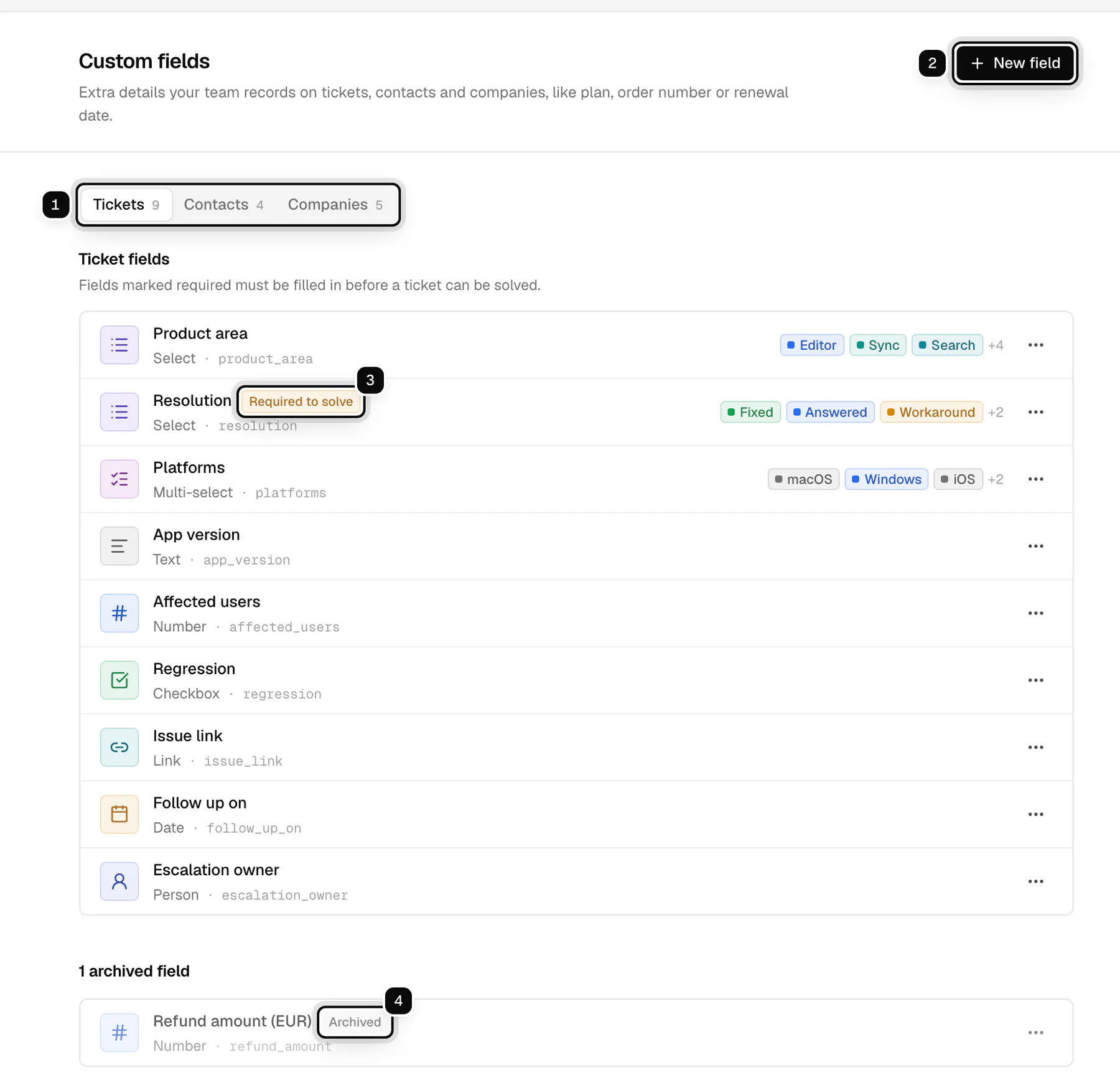Click the Affected users number icon

coord(119,613)
